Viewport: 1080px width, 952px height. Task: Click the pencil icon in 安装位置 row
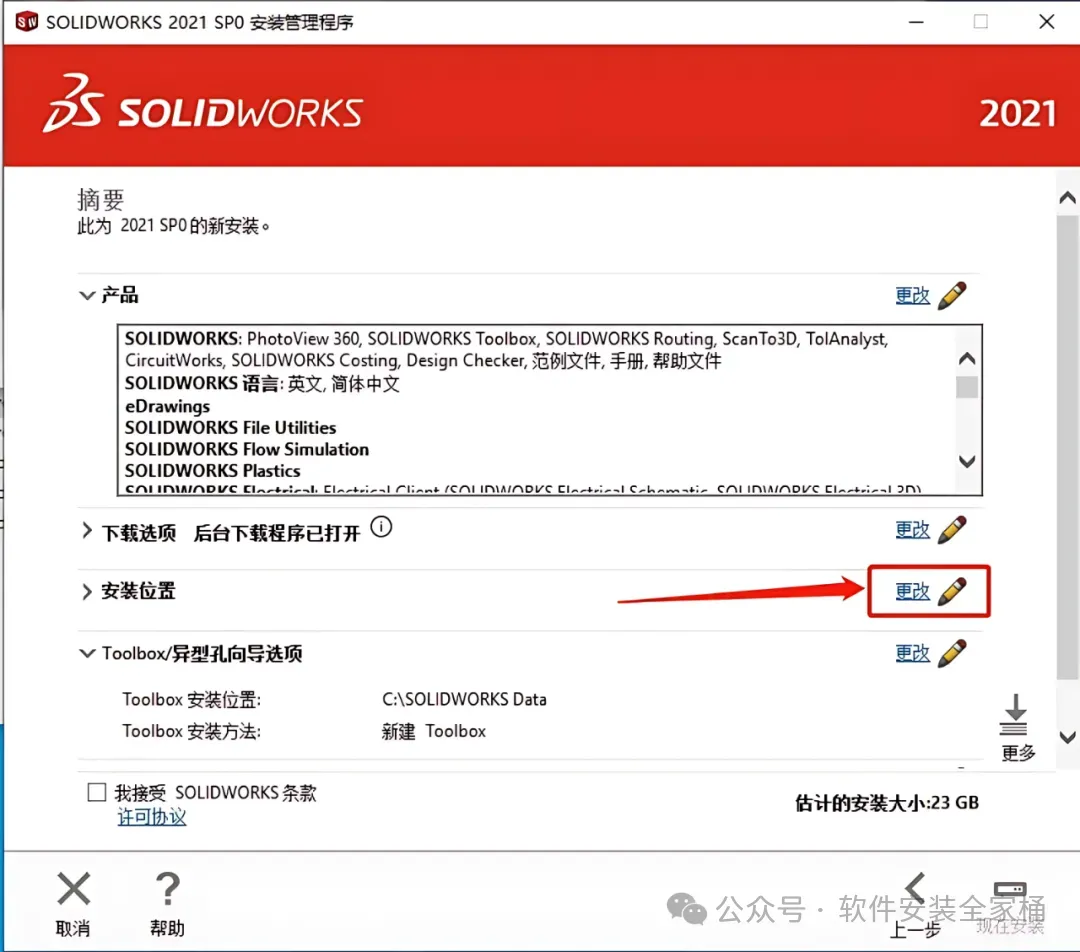(952, 591)
